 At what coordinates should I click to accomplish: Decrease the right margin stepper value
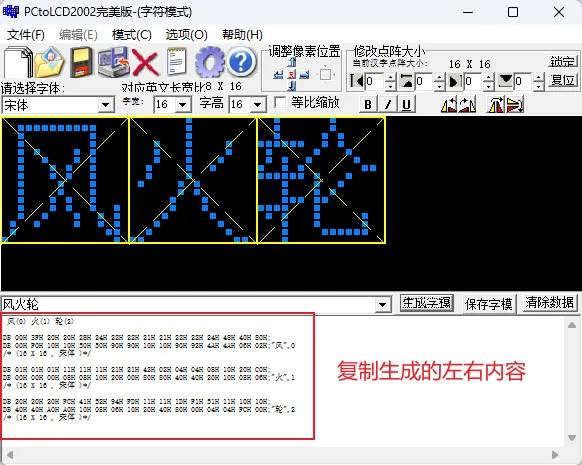click(x=489, y=86)
